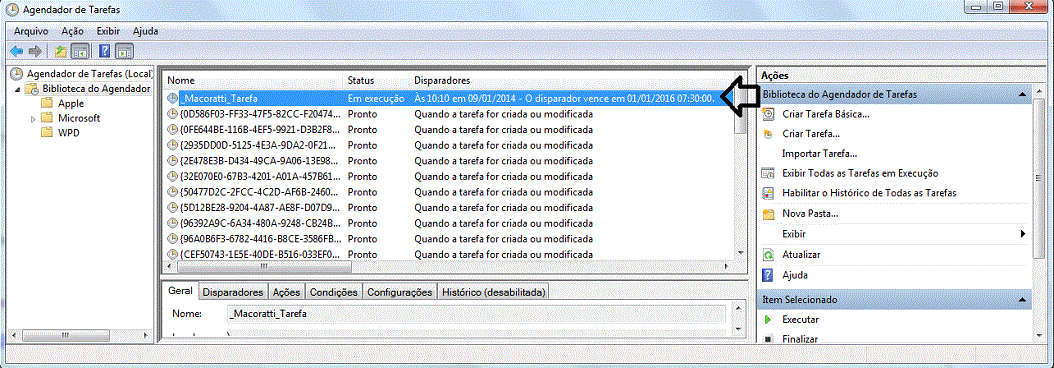
Task: Open the Exibir submenu arrow in Ações
Action: tap(1022, 234)
